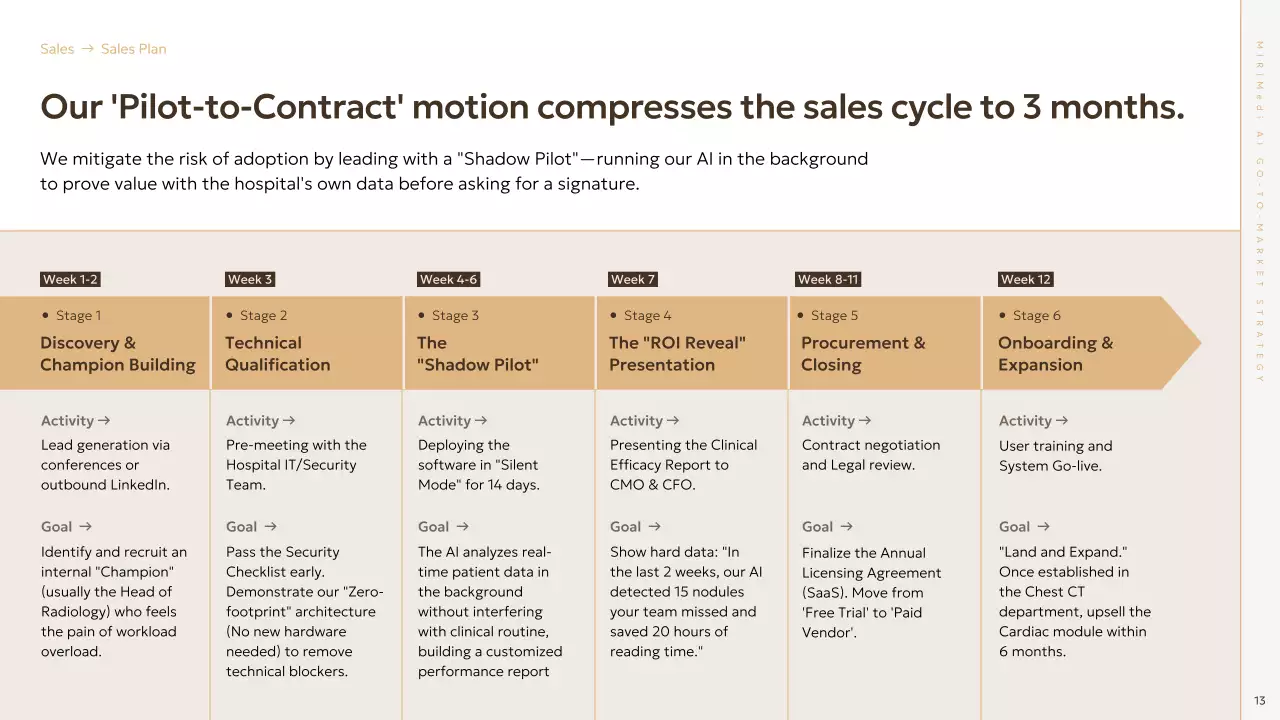Viewport: 1280px width, 720px height.
Task: Click the Week 12 timeline tag
Action: pyautogui.click(x=1025, y=280)
